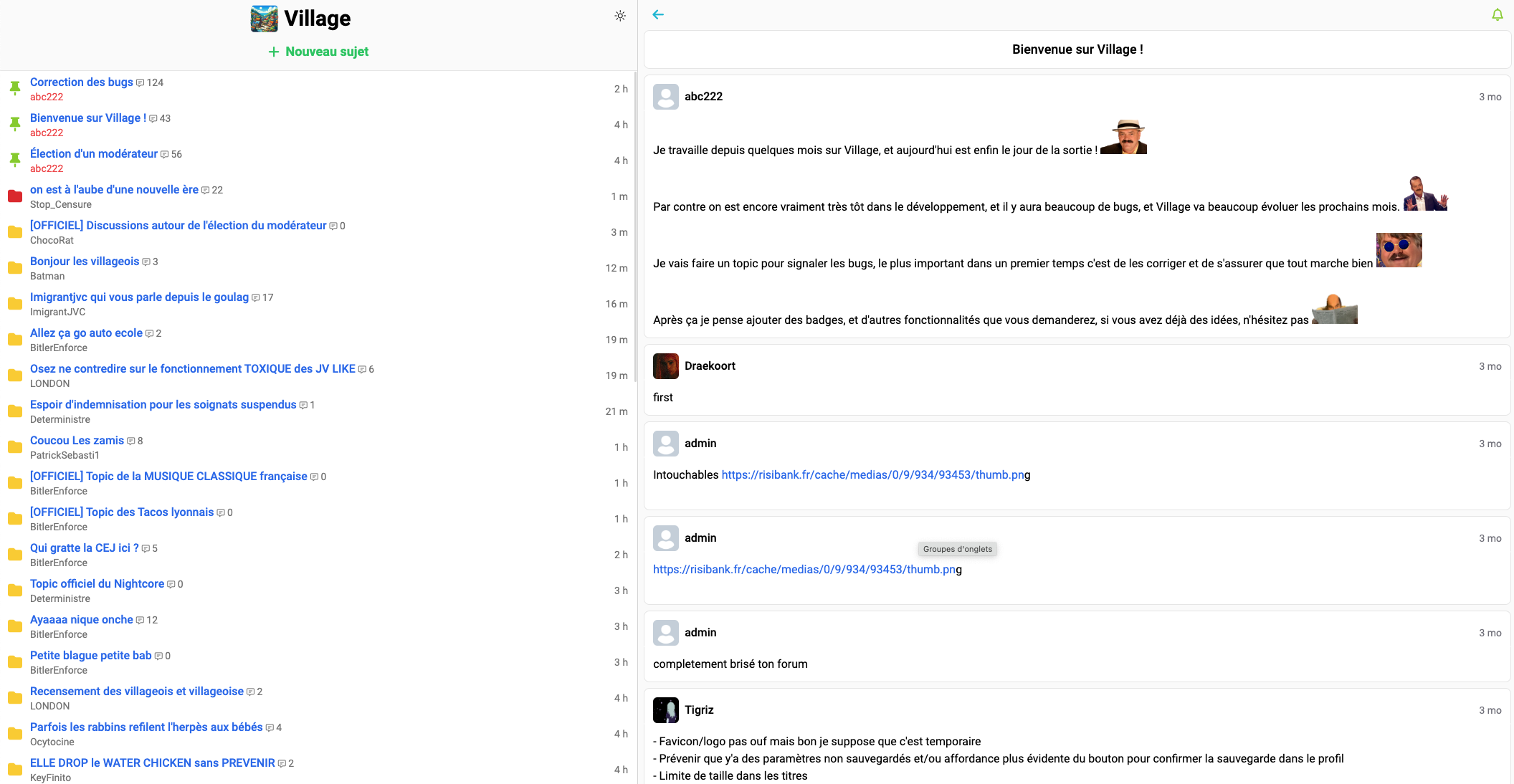Click the yellow folder icon beside Bonjour les villageois
The image size is (1514, 784).
click(x=14, y=267)
